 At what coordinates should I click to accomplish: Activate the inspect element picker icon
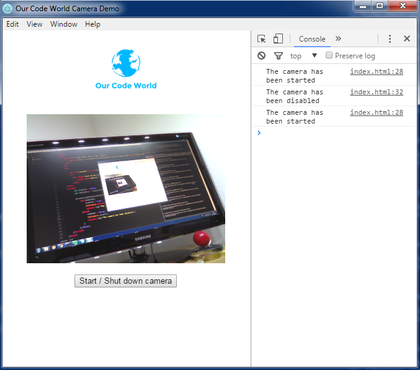coord(262,39)
